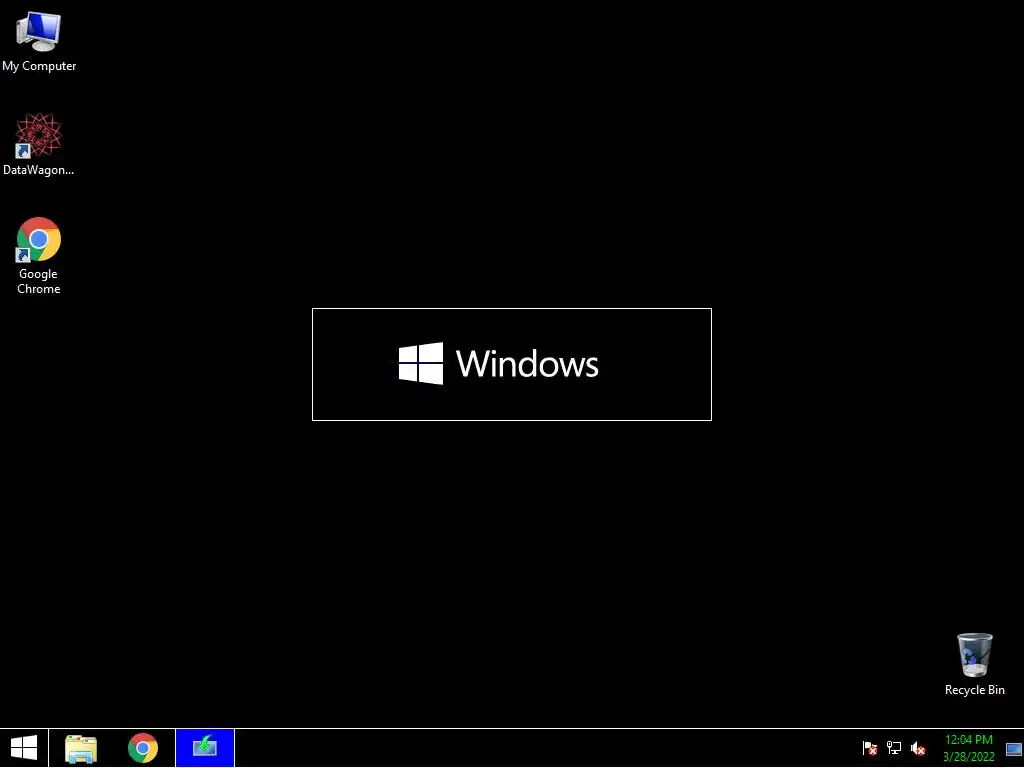Click the desktop preview icon beside the clock
Screen dimensions: 1024x768
[x=1014, y=749]
